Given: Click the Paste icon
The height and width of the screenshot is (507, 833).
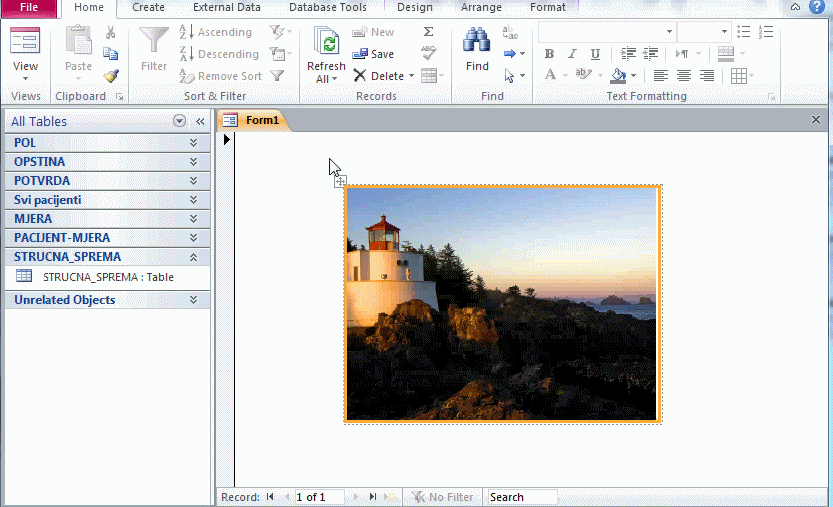Looking at the screenshot, I should (x=79, y=40).
